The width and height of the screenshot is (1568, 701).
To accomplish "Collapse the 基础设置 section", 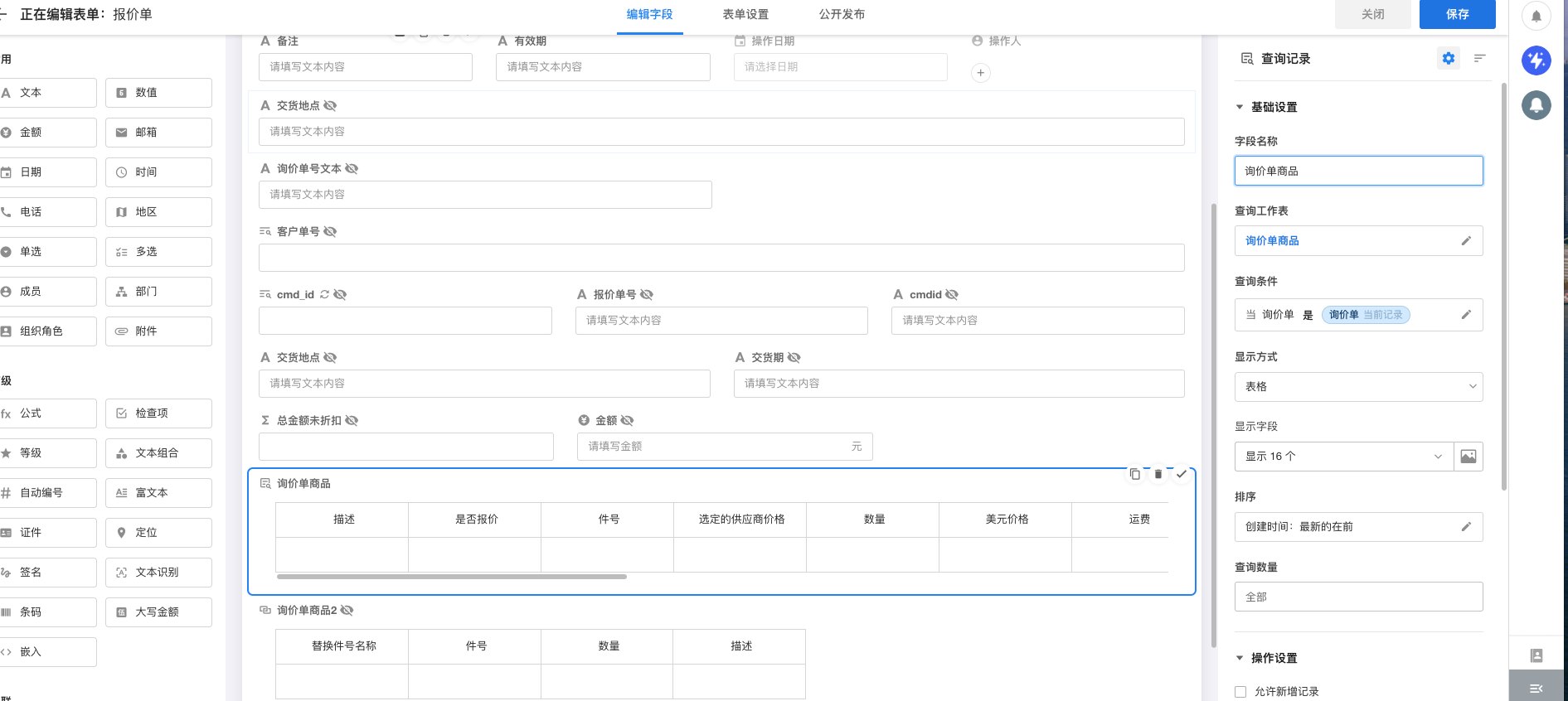I will 1240,107.
